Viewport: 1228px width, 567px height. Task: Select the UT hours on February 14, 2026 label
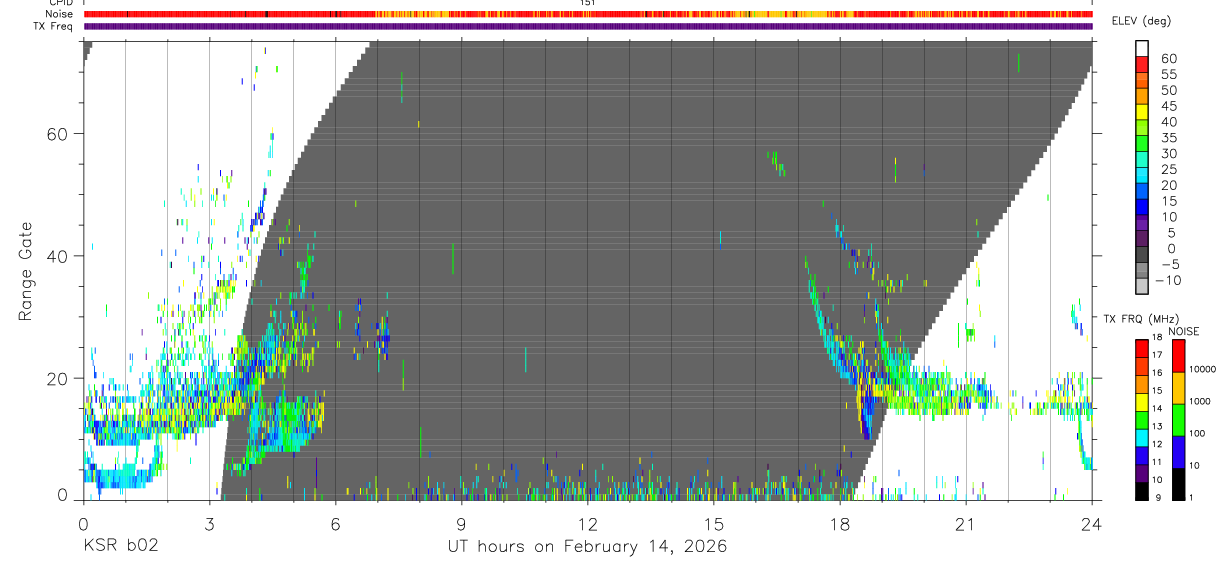pyautogui.click(x=587, y=547)
